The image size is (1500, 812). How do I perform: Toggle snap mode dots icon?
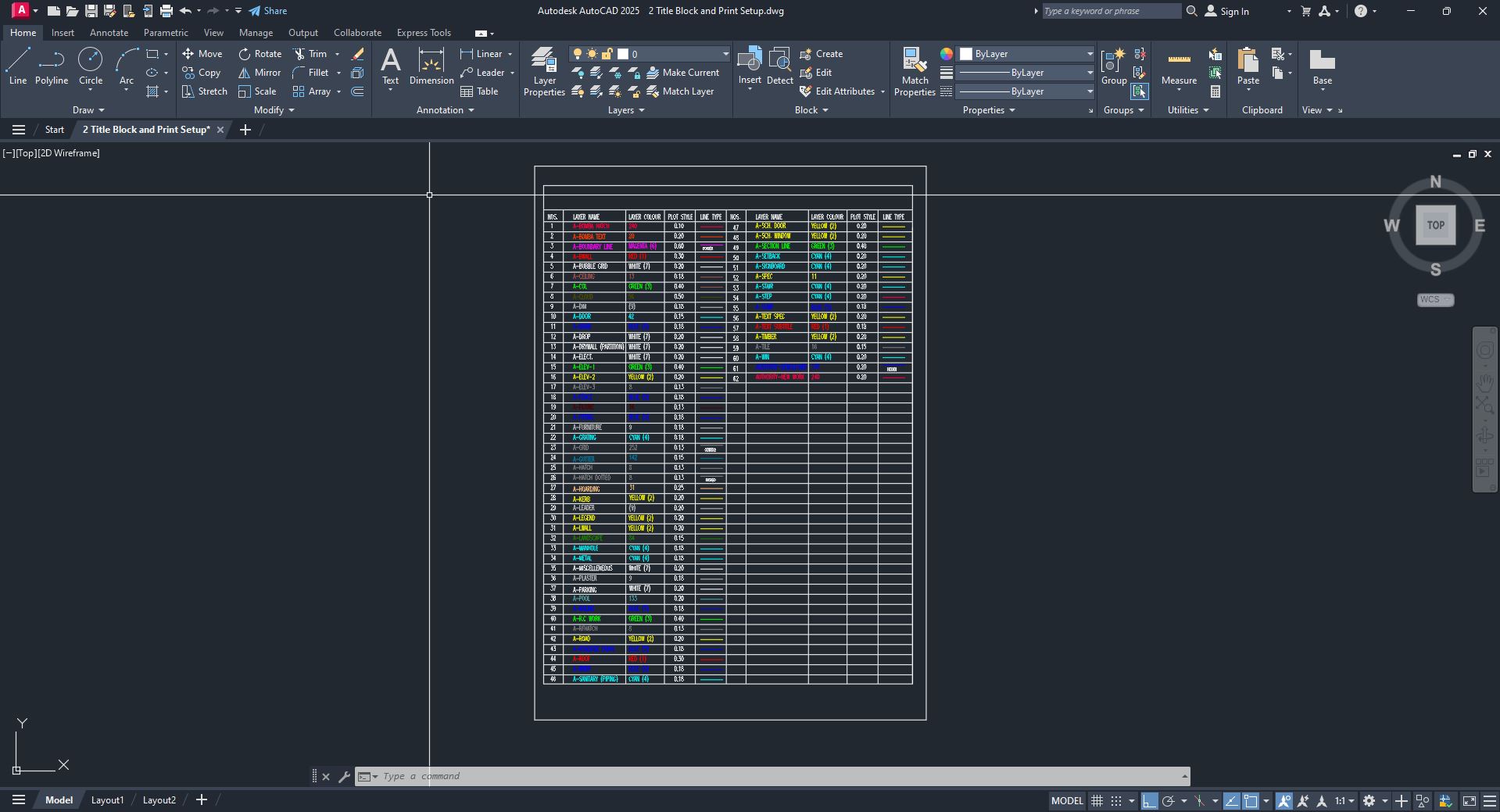tap(1116, 801)
